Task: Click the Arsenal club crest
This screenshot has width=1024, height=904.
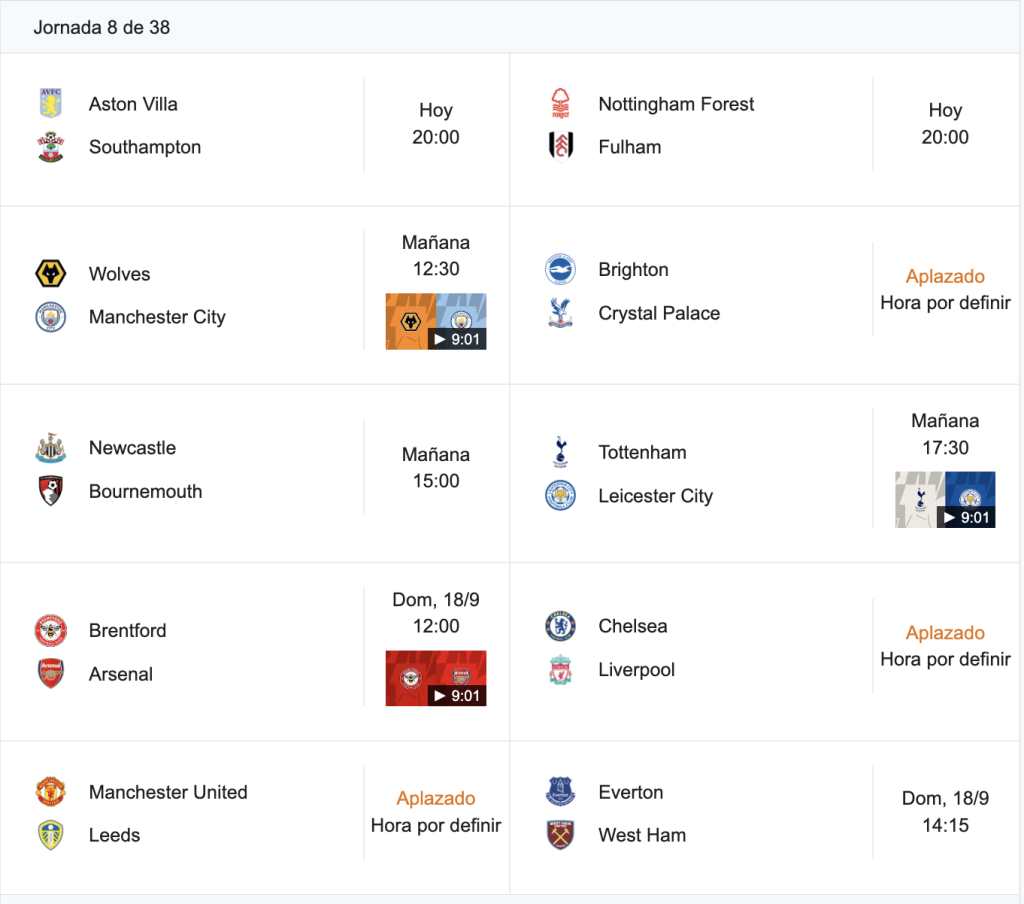Action: (50, 673)
